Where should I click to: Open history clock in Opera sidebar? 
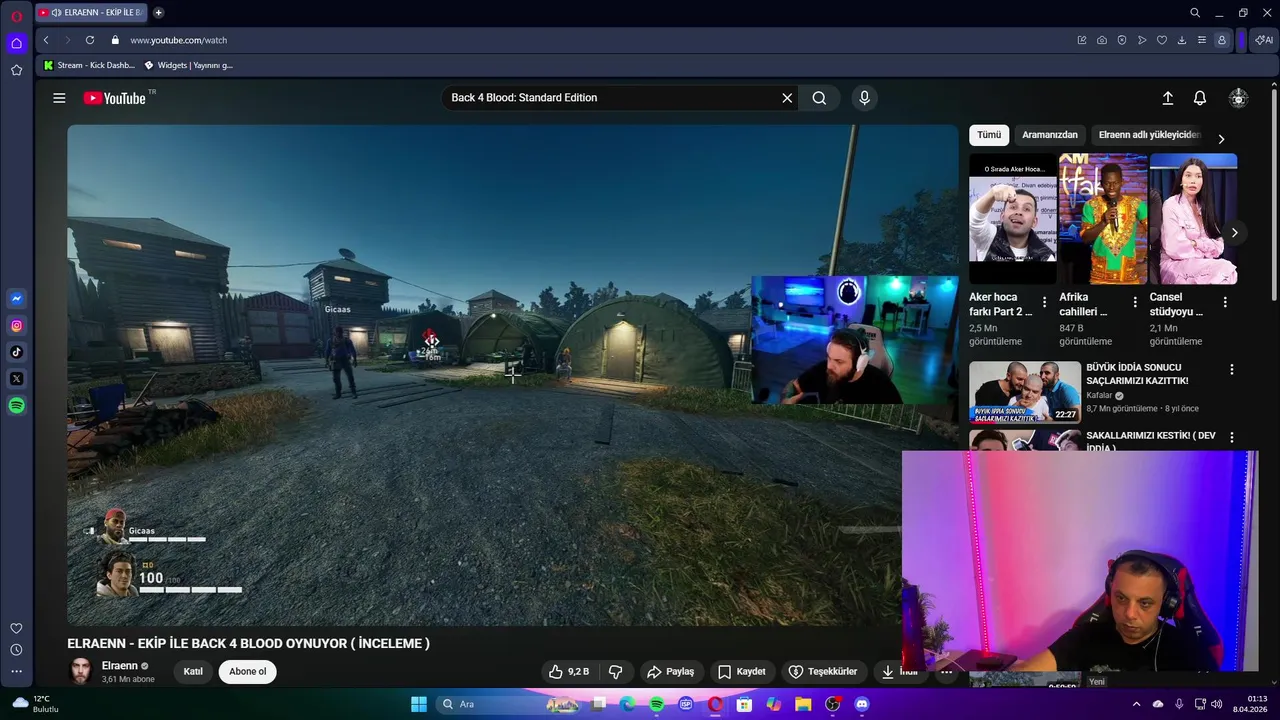click(16, 650)
